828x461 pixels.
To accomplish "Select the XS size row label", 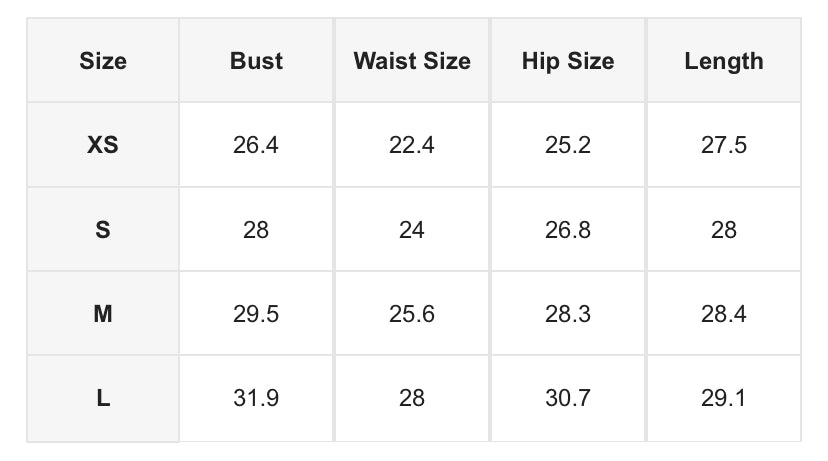I will [103, 145].
